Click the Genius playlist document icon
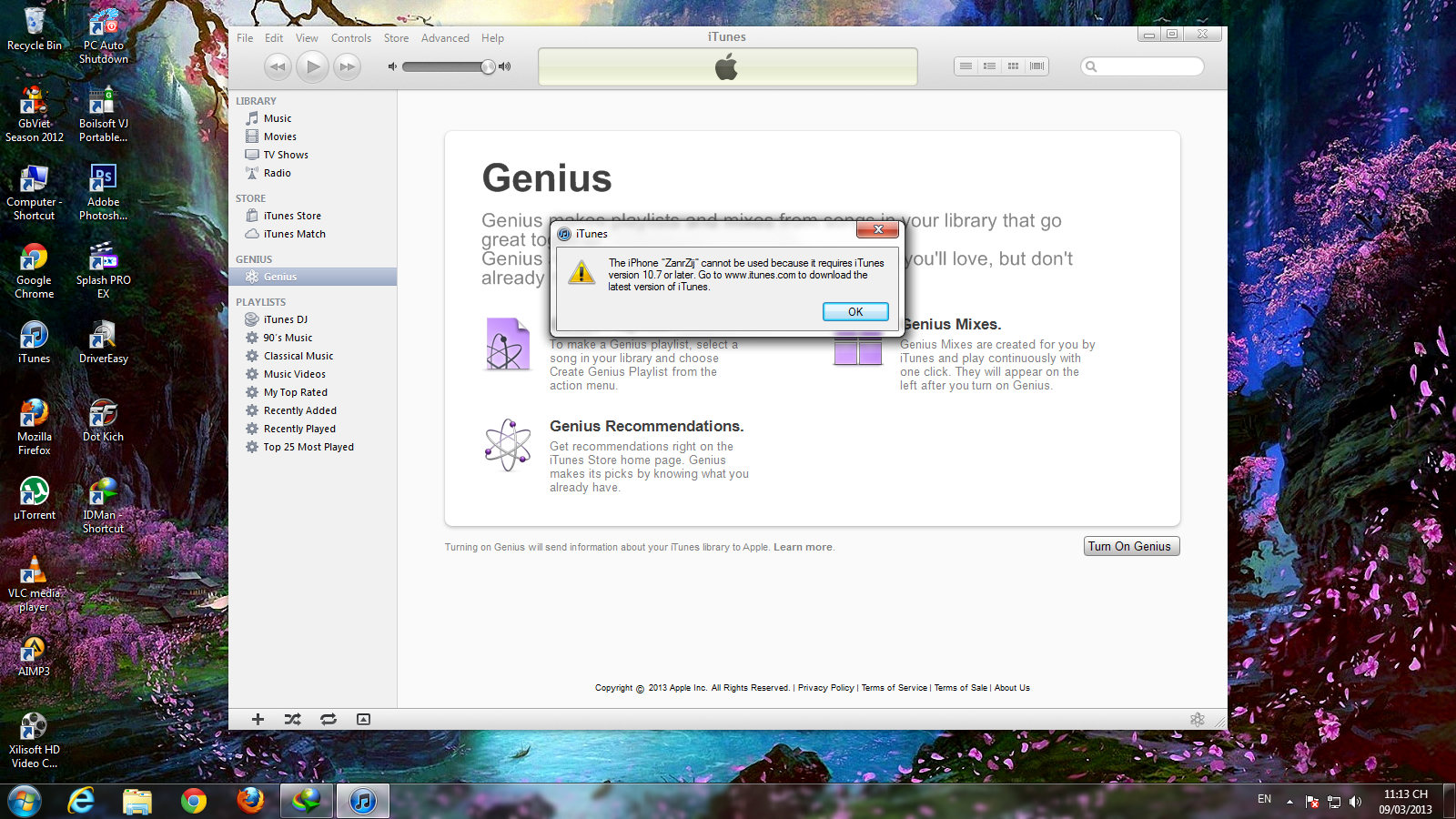1456x819 pixels. click(x=508, y=344)
